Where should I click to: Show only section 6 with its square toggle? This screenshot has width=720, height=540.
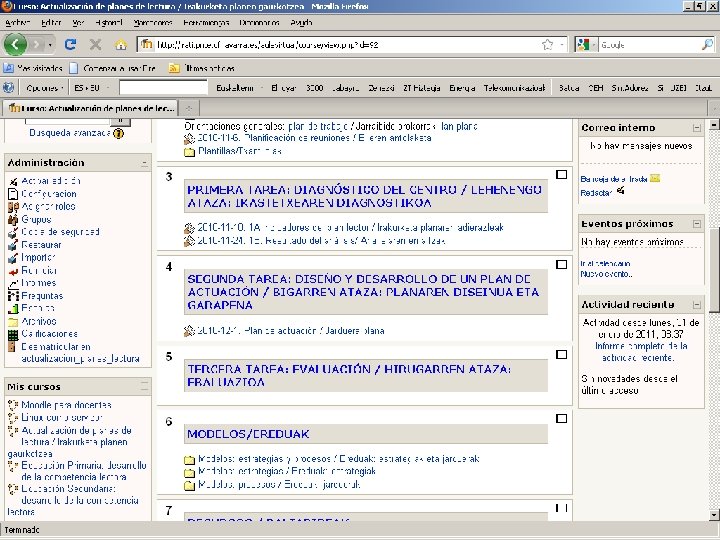[561, 419]
